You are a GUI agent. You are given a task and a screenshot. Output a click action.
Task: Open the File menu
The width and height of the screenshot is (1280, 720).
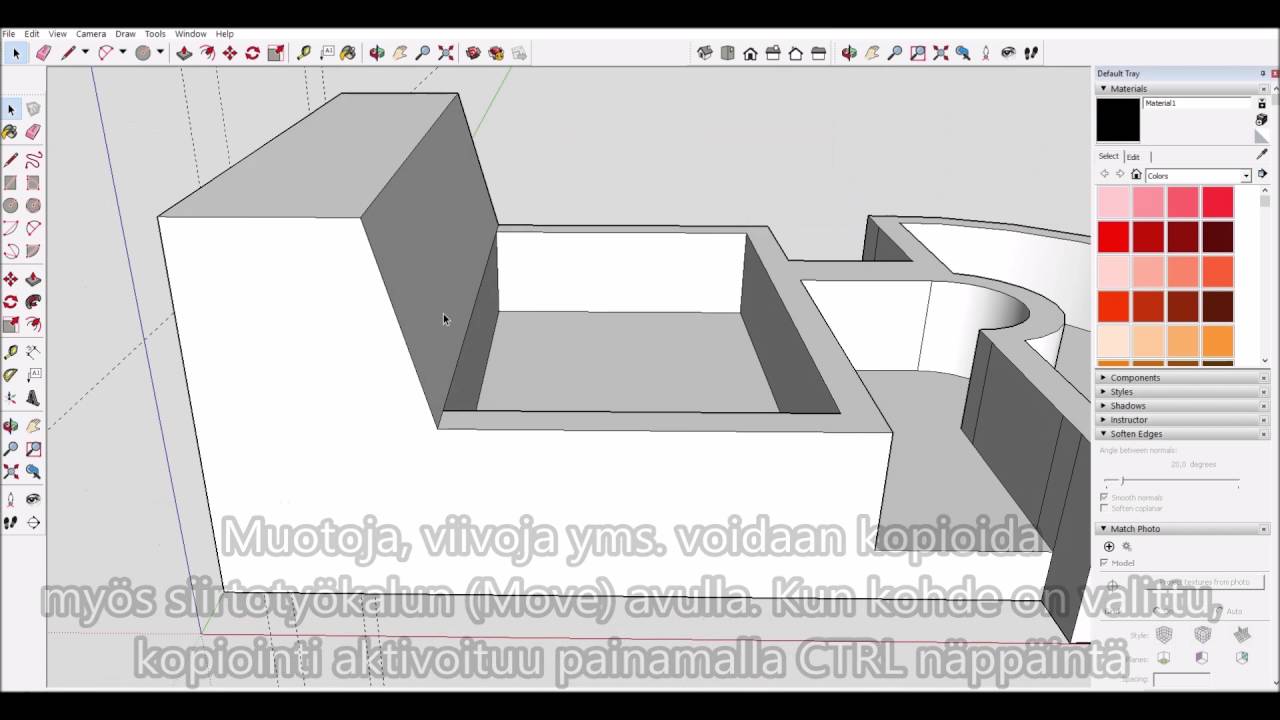(x=8, y=34)
